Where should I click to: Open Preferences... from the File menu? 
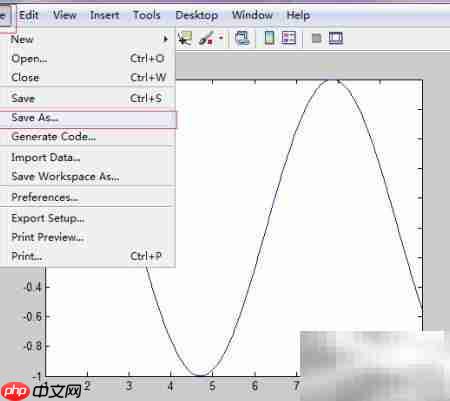88,197
